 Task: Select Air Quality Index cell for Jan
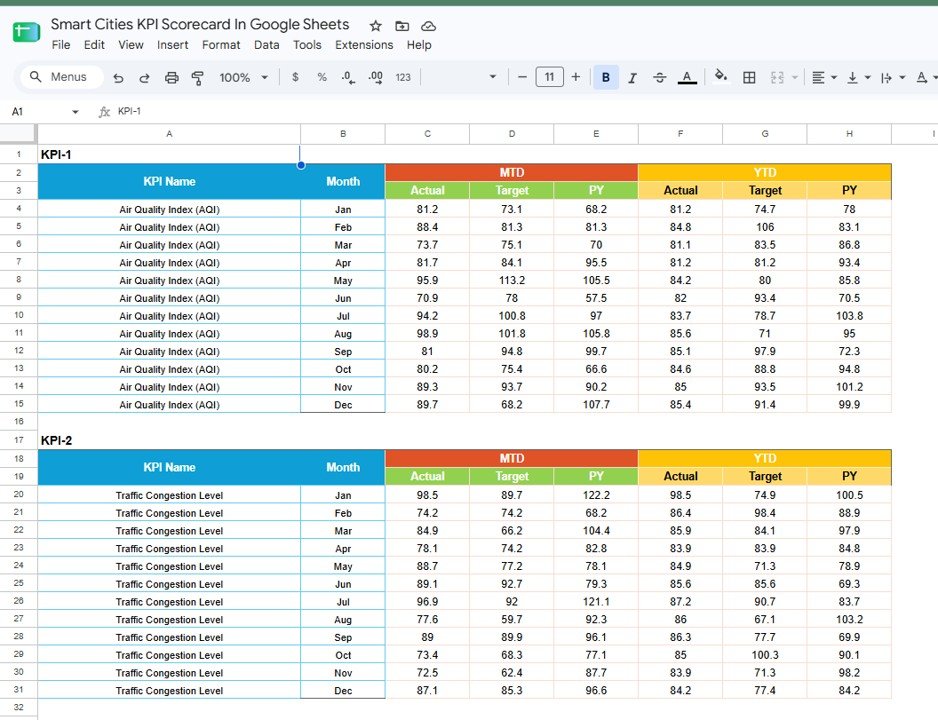[x=169, y=209]
